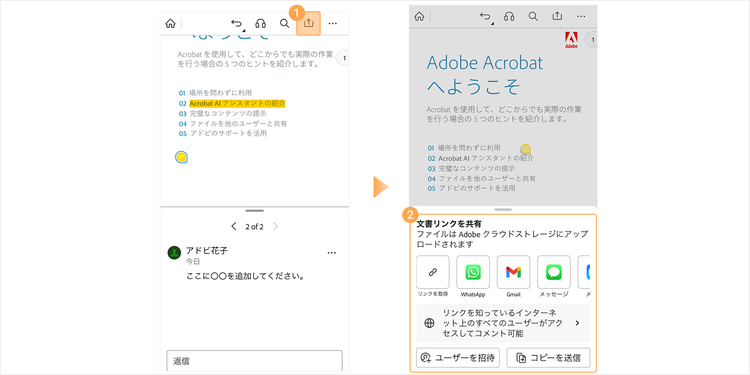750x375 pixels.
Task: Open link access permission setting row
Action: (503, 323)
